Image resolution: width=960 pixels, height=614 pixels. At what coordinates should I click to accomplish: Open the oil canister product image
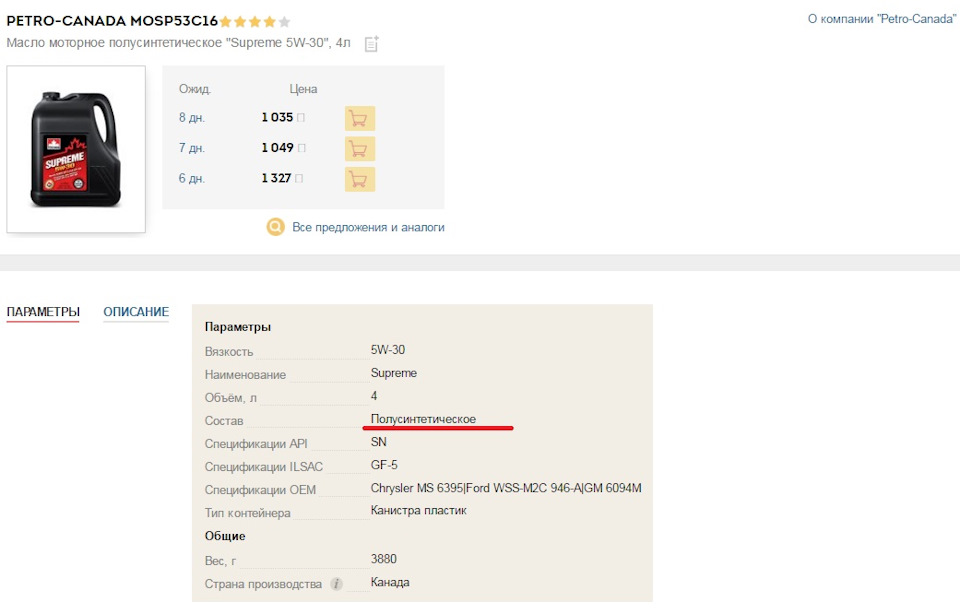76,149
